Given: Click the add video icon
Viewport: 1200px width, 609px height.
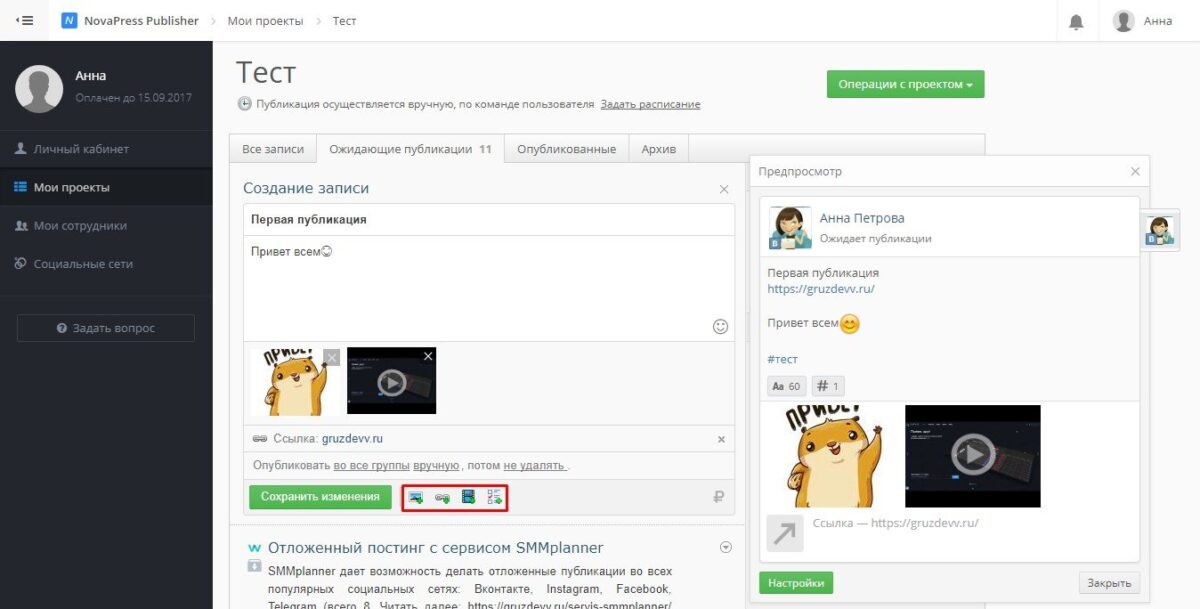Looking at the screenshot, I should pyautogui.click(x=468, y=497).
